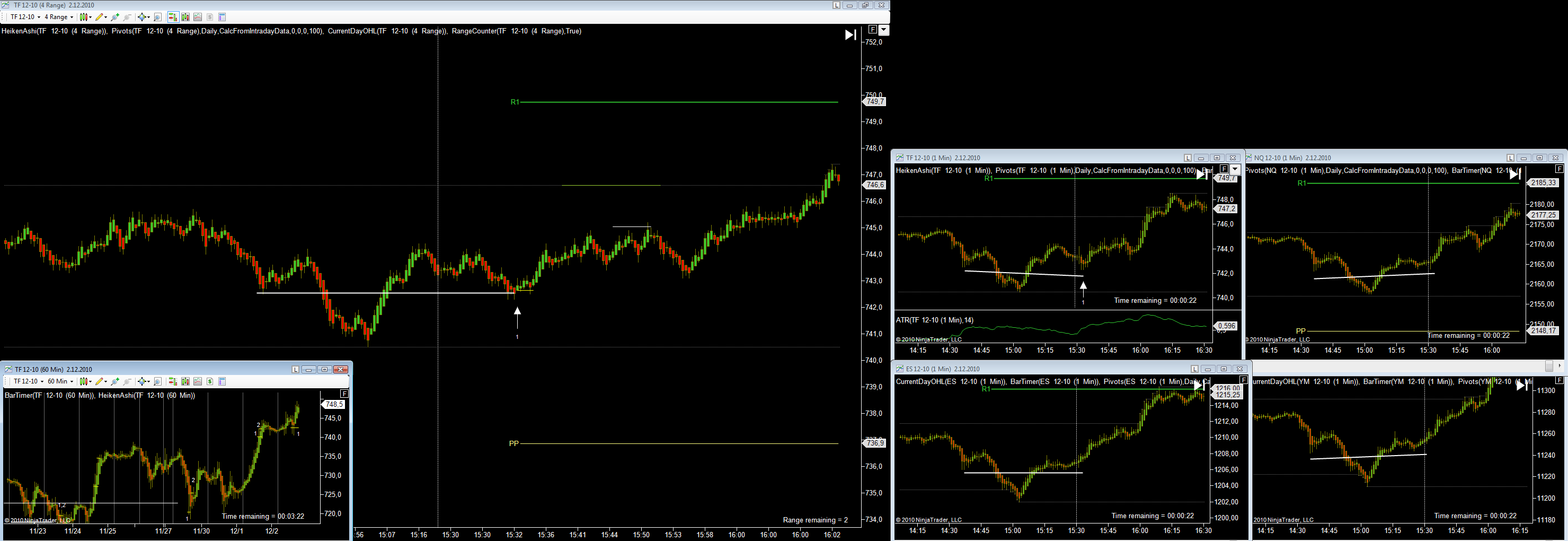Open Properties icon in 60 Min chart toolbar

tap(222, 381)
